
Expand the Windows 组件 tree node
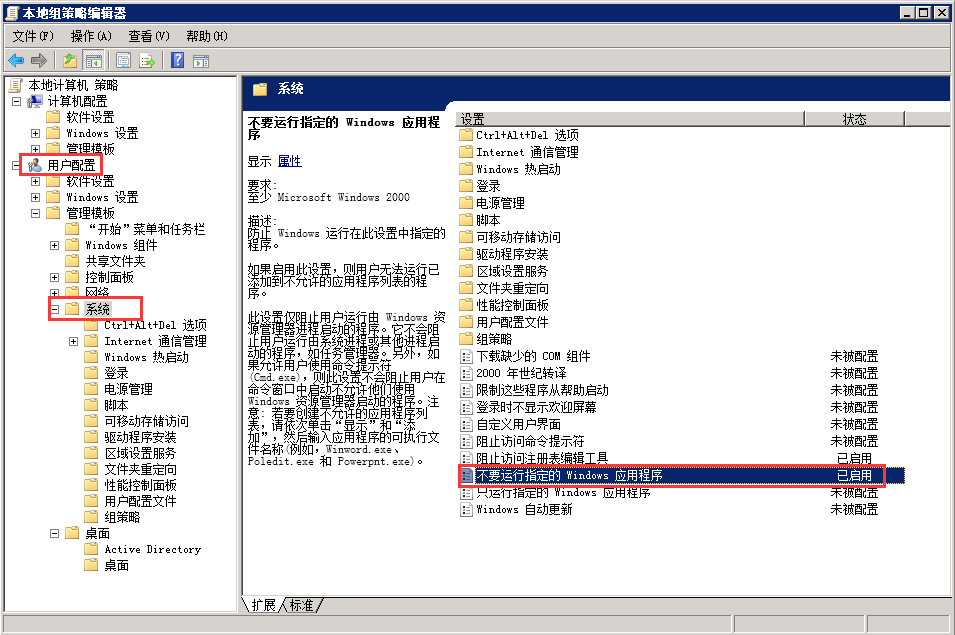coord(54,245)
